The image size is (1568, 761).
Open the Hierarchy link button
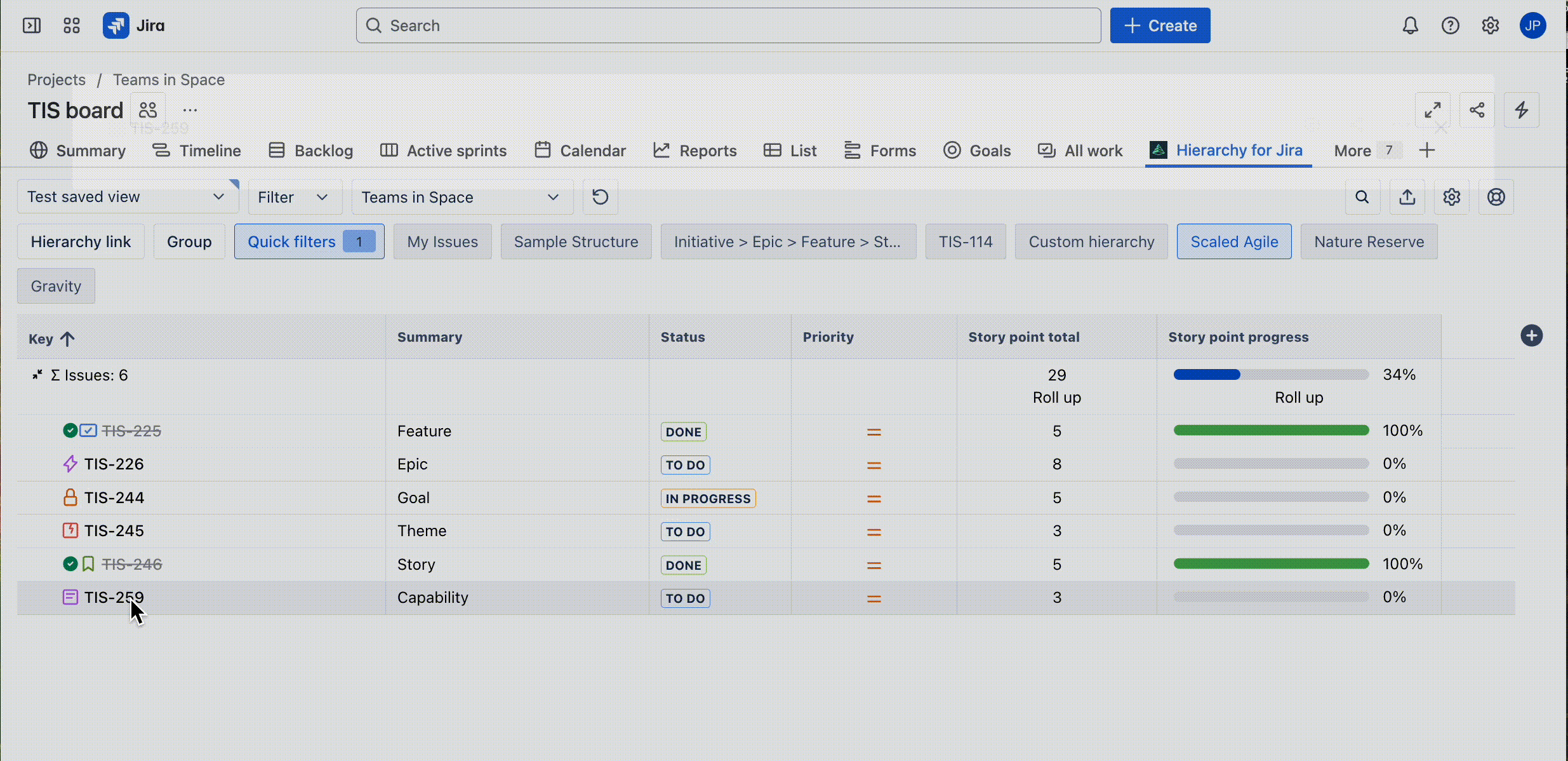pyautogui.click(x=81, y=241)
